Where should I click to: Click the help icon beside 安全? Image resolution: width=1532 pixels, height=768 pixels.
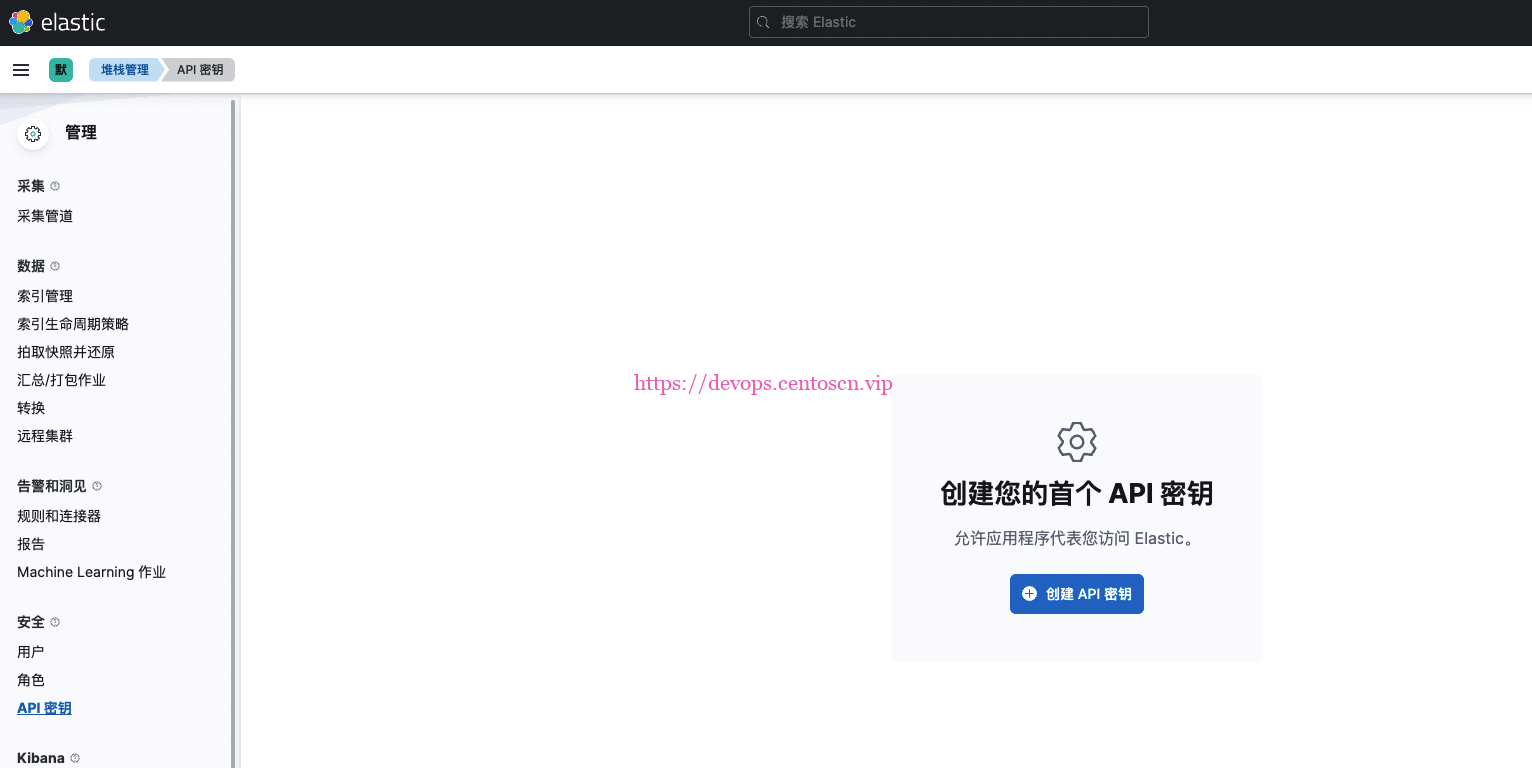[x=55, y=622]
